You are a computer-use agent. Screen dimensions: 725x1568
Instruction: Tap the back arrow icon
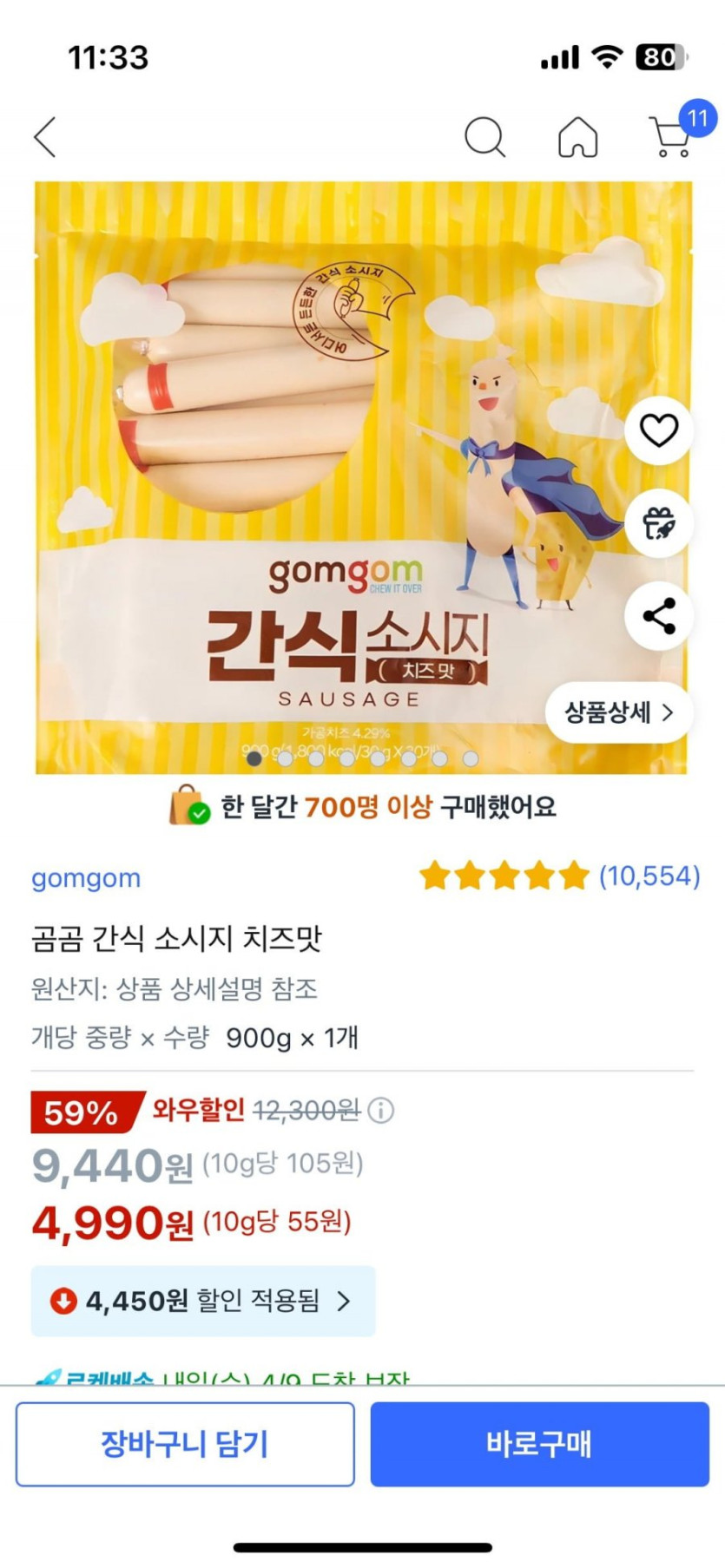point(45,137)
